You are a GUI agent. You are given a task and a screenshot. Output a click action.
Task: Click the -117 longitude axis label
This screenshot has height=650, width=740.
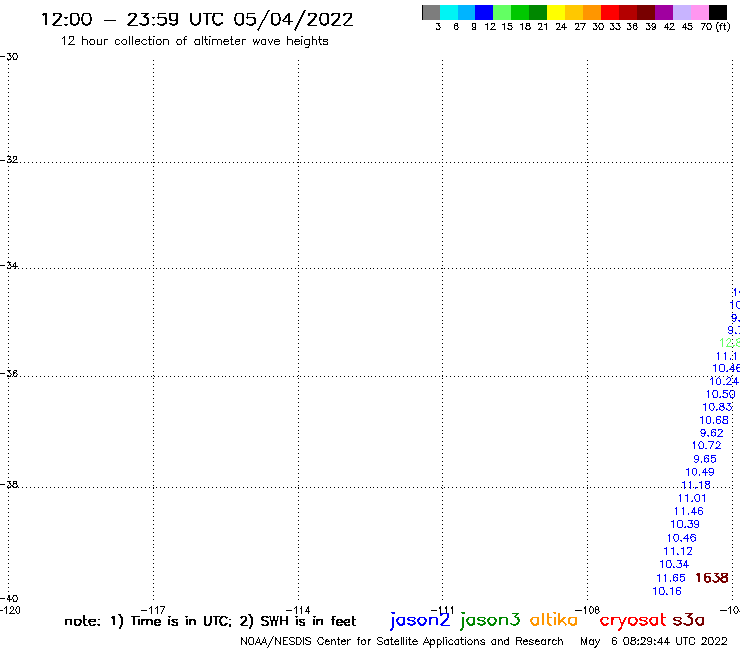point(153,610)
